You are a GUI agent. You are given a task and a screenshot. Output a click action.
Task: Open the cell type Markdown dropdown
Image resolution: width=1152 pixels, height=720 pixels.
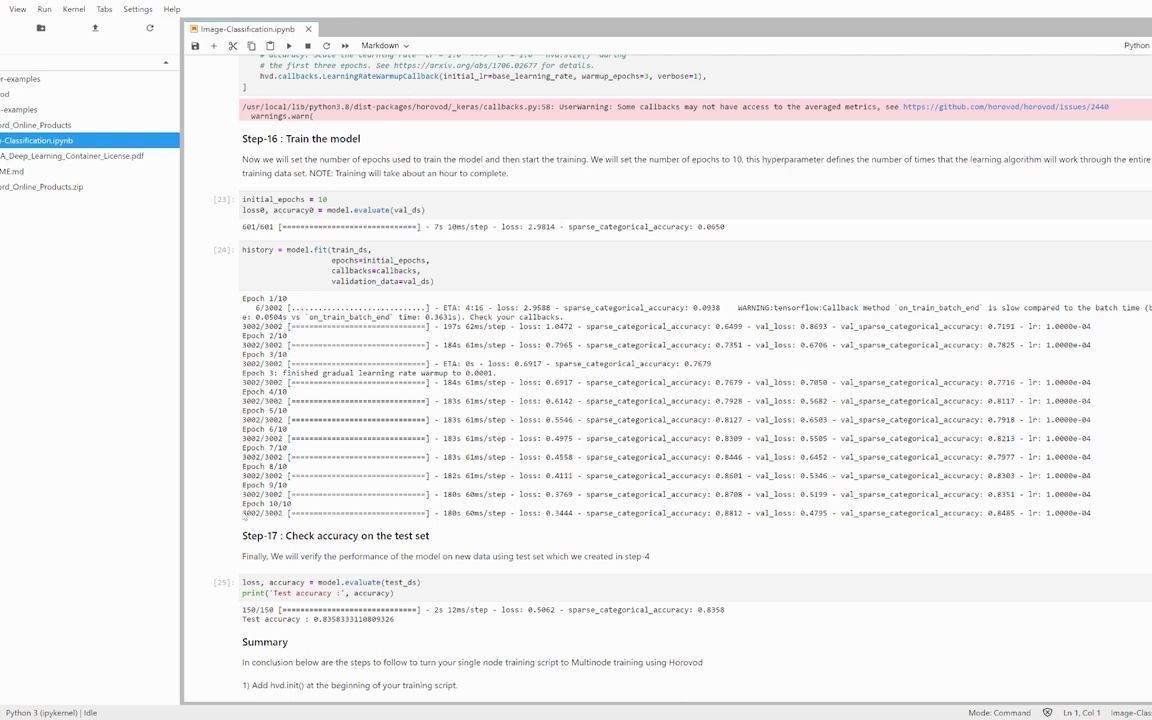(x=385, y=45)
